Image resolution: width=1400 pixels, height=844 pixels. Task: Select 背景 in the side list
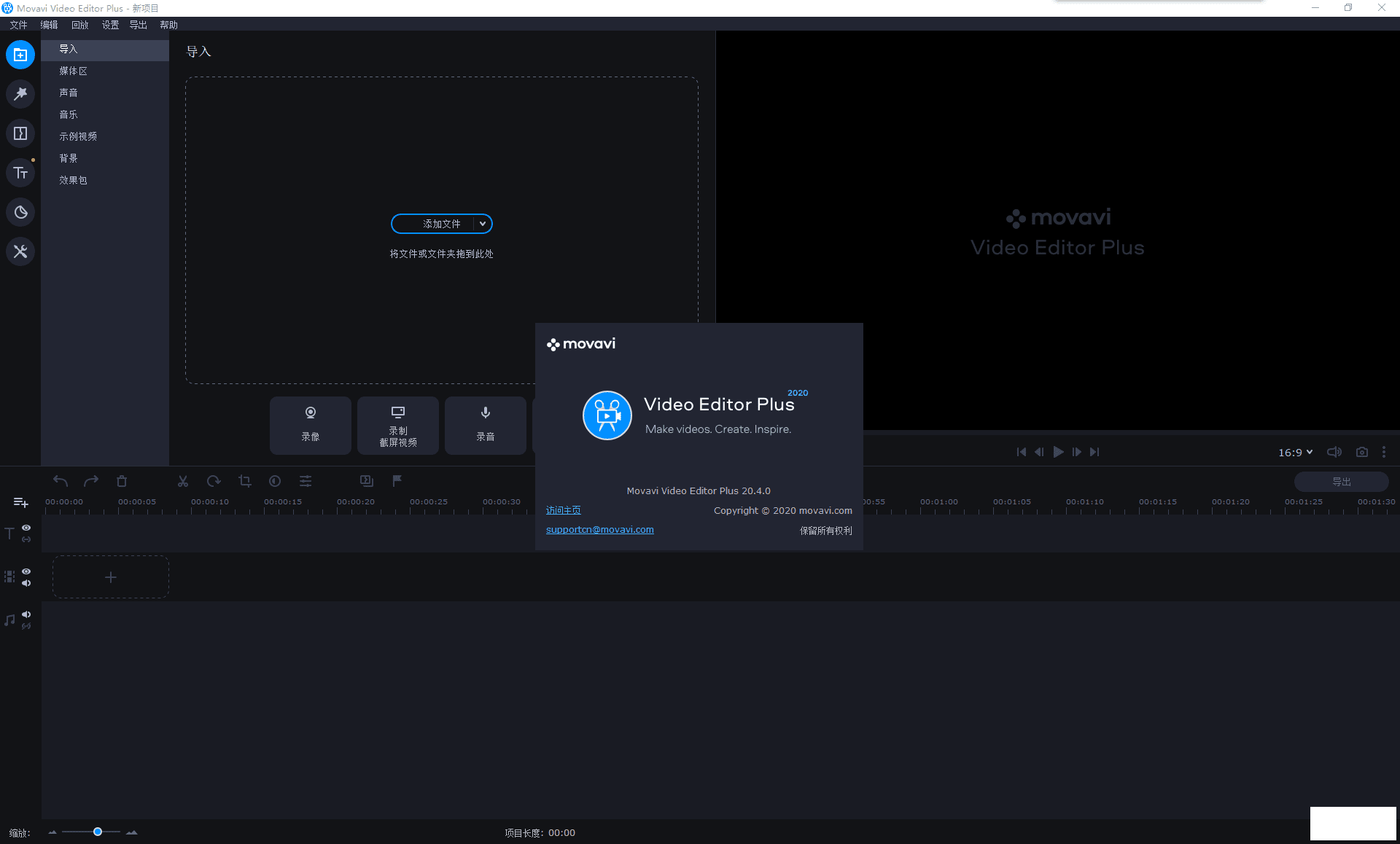(x=105, y=159)
